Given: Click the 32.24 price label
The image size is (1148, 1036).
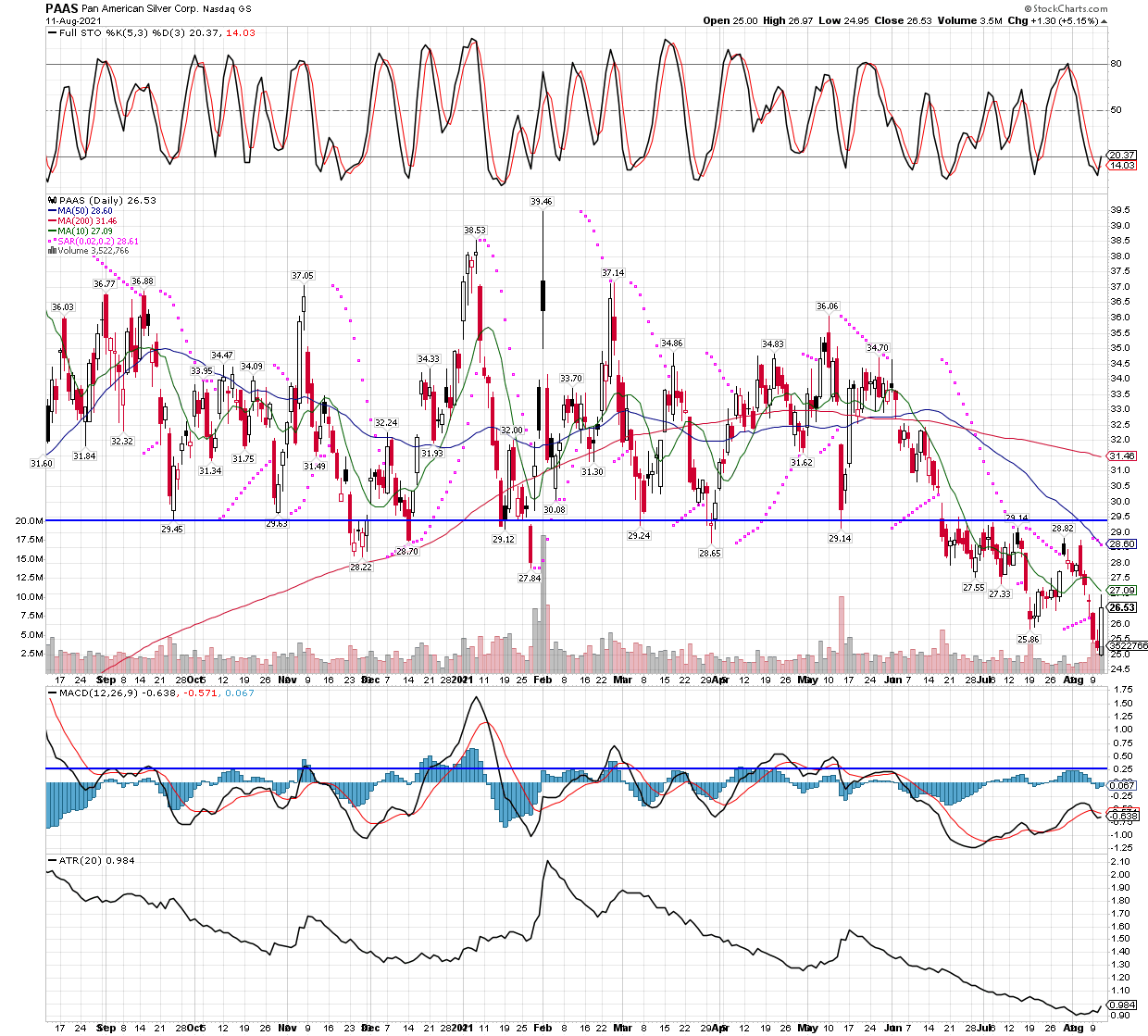Looking at the screenshot, I should point(386,423).
